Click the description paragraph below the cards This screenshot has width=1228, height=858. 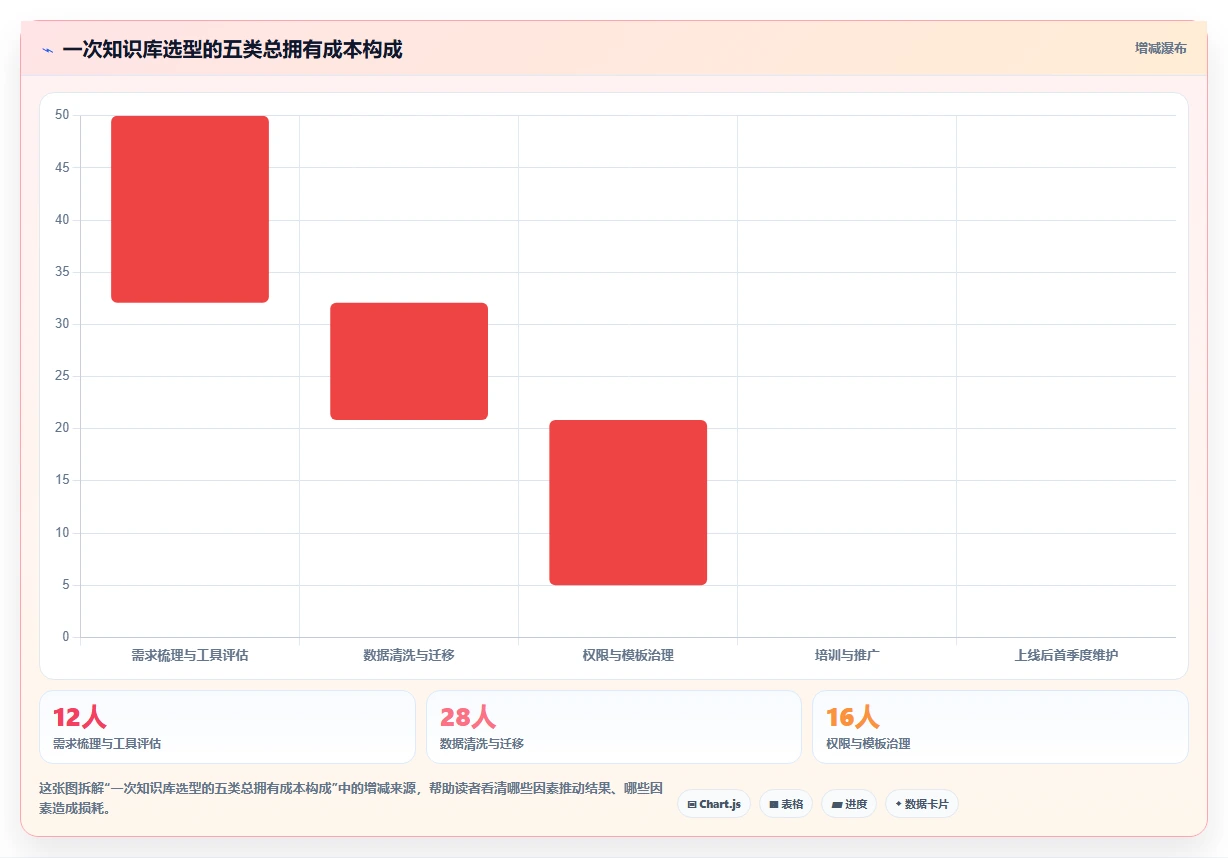point(351,798)
